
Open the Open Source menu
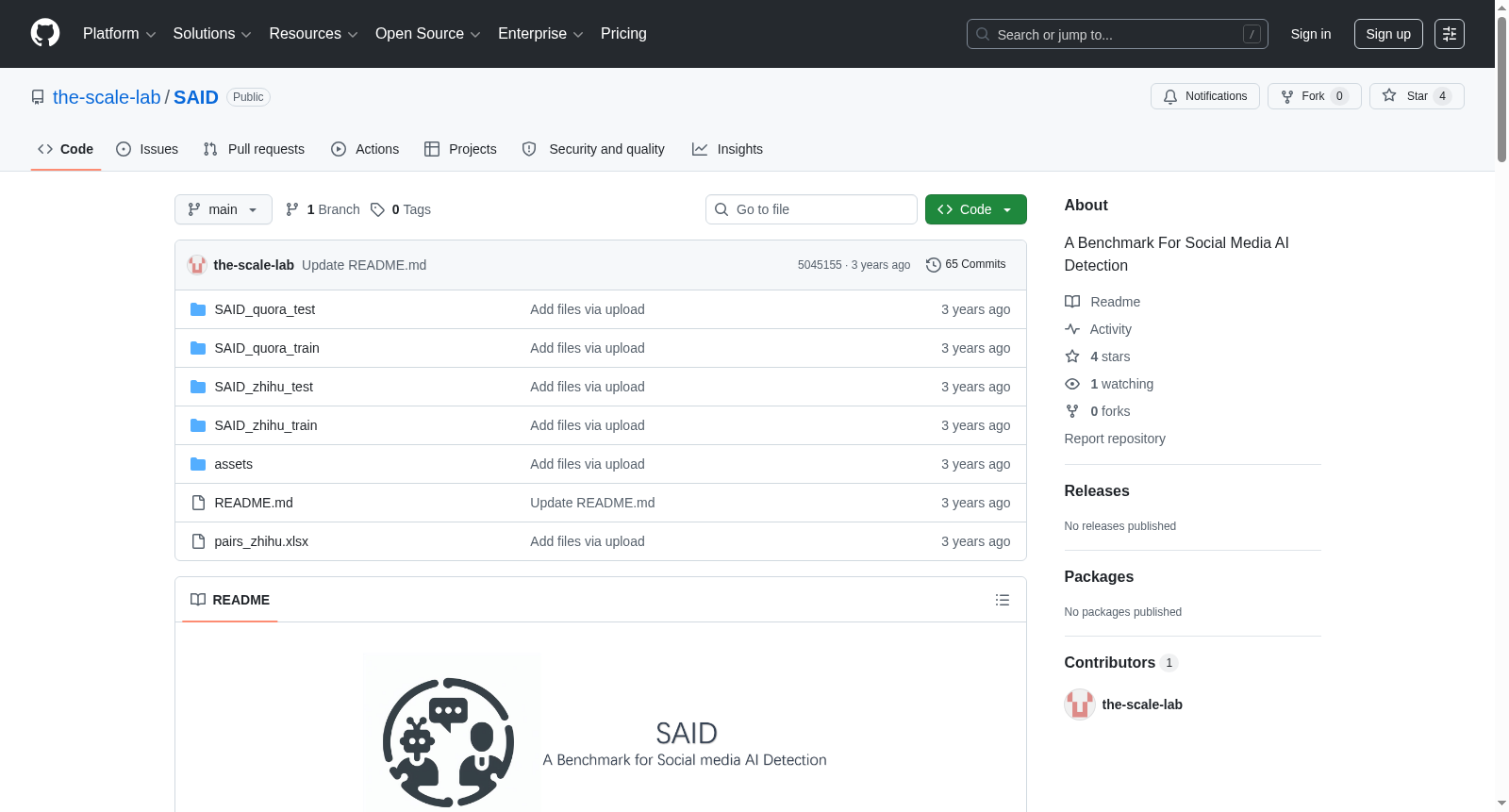427,34
